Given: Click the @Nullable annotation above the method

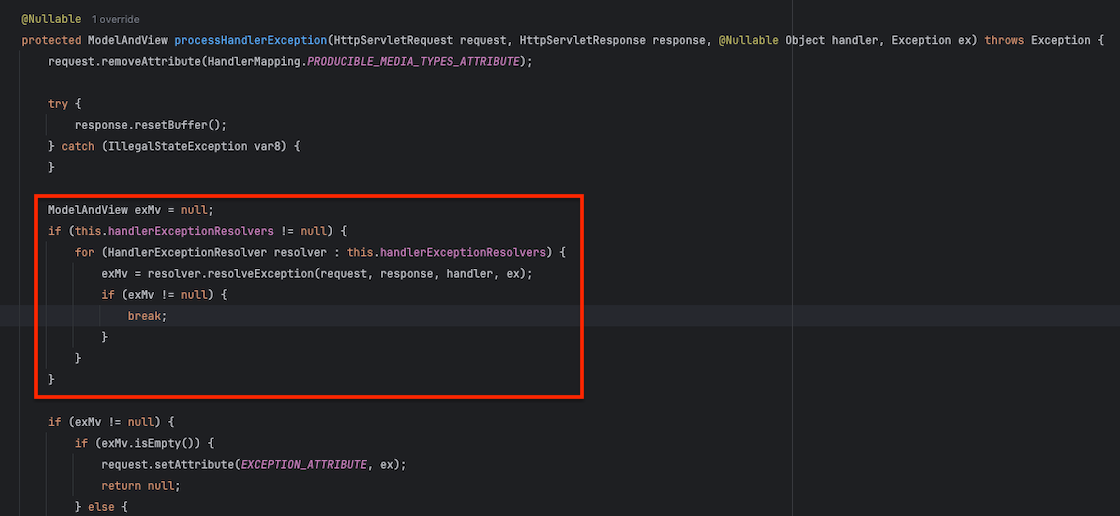Looking at the screenshot, I should pyautogui.click(x=51, y=19).
